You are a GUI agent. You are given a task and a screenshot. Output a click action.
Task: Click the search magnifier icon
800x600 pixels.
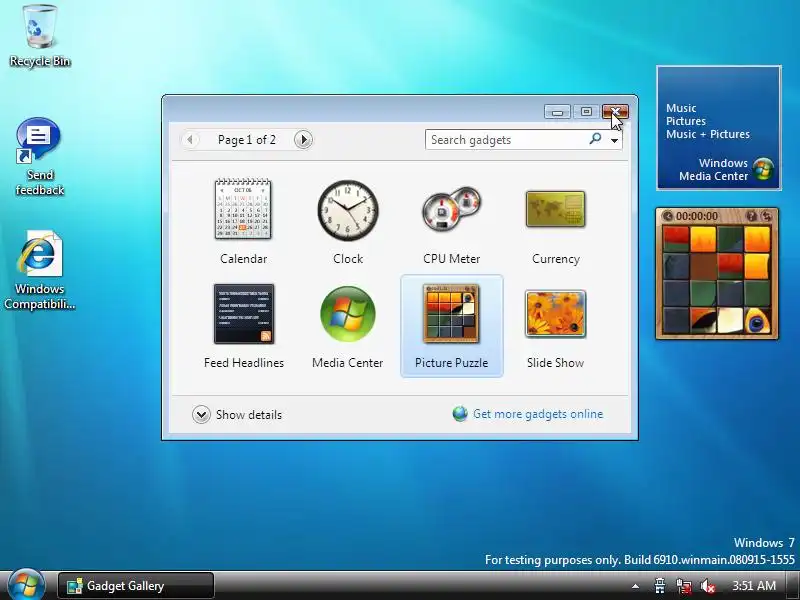tap(595, 139)
